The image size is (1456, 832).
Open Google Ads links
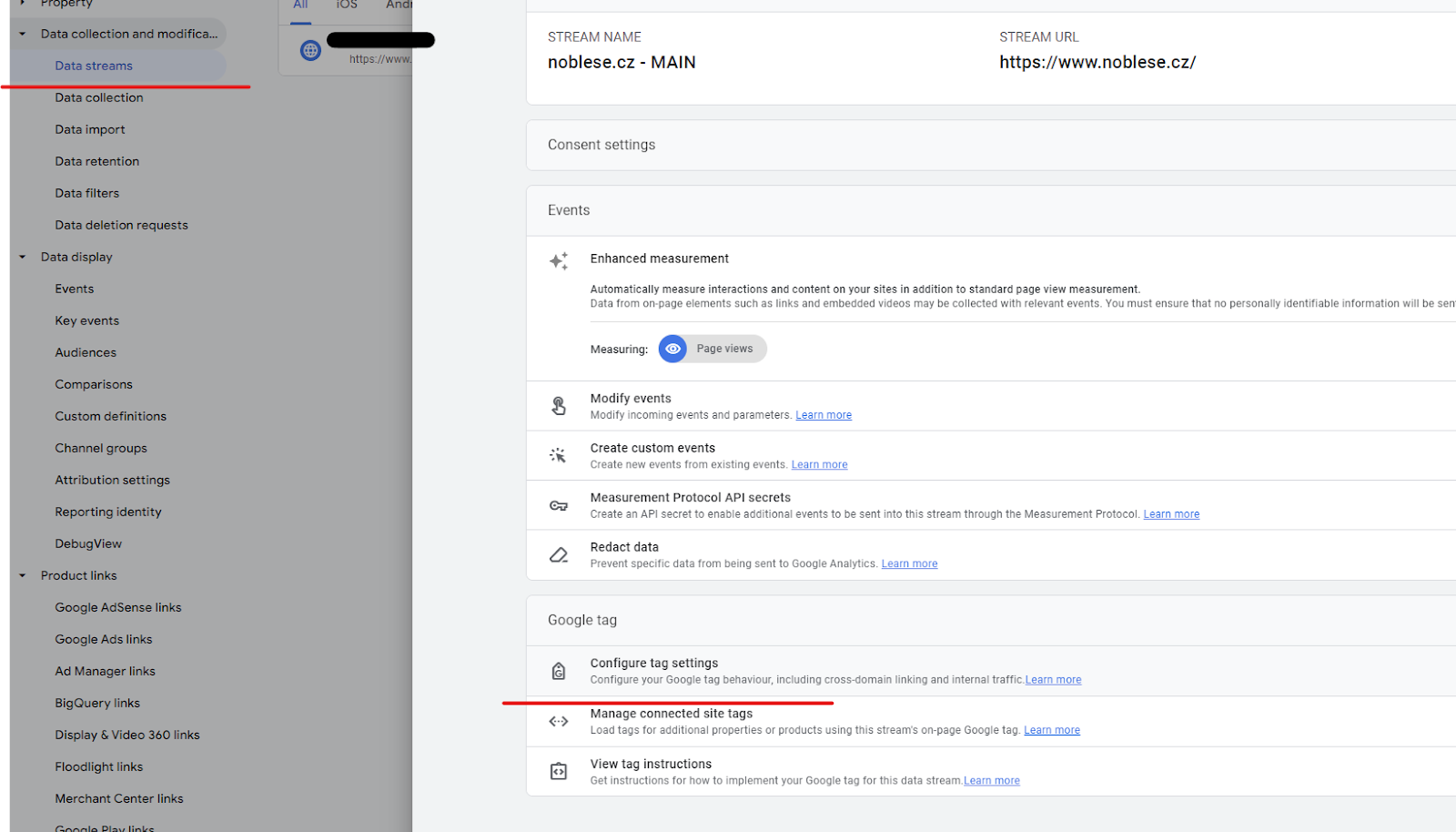[x=104, y=639]
